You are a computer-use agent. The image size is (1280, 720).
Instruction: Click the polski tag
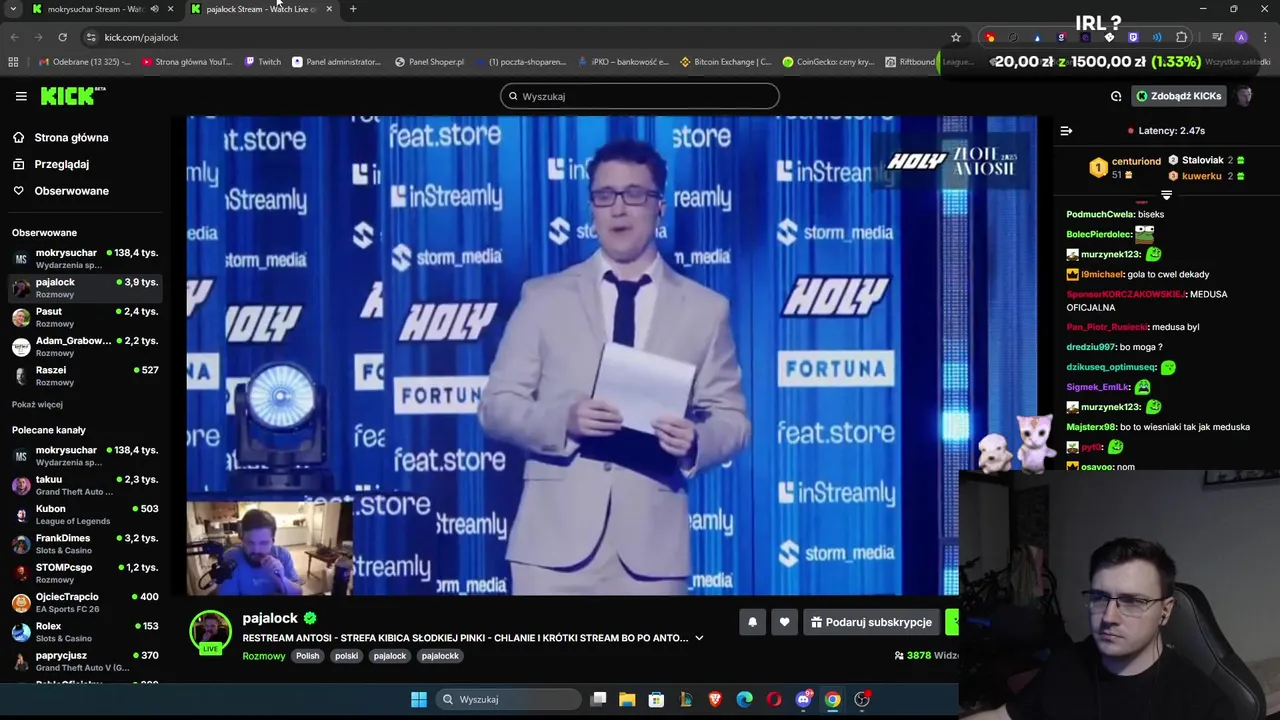(x=346, y=656)
